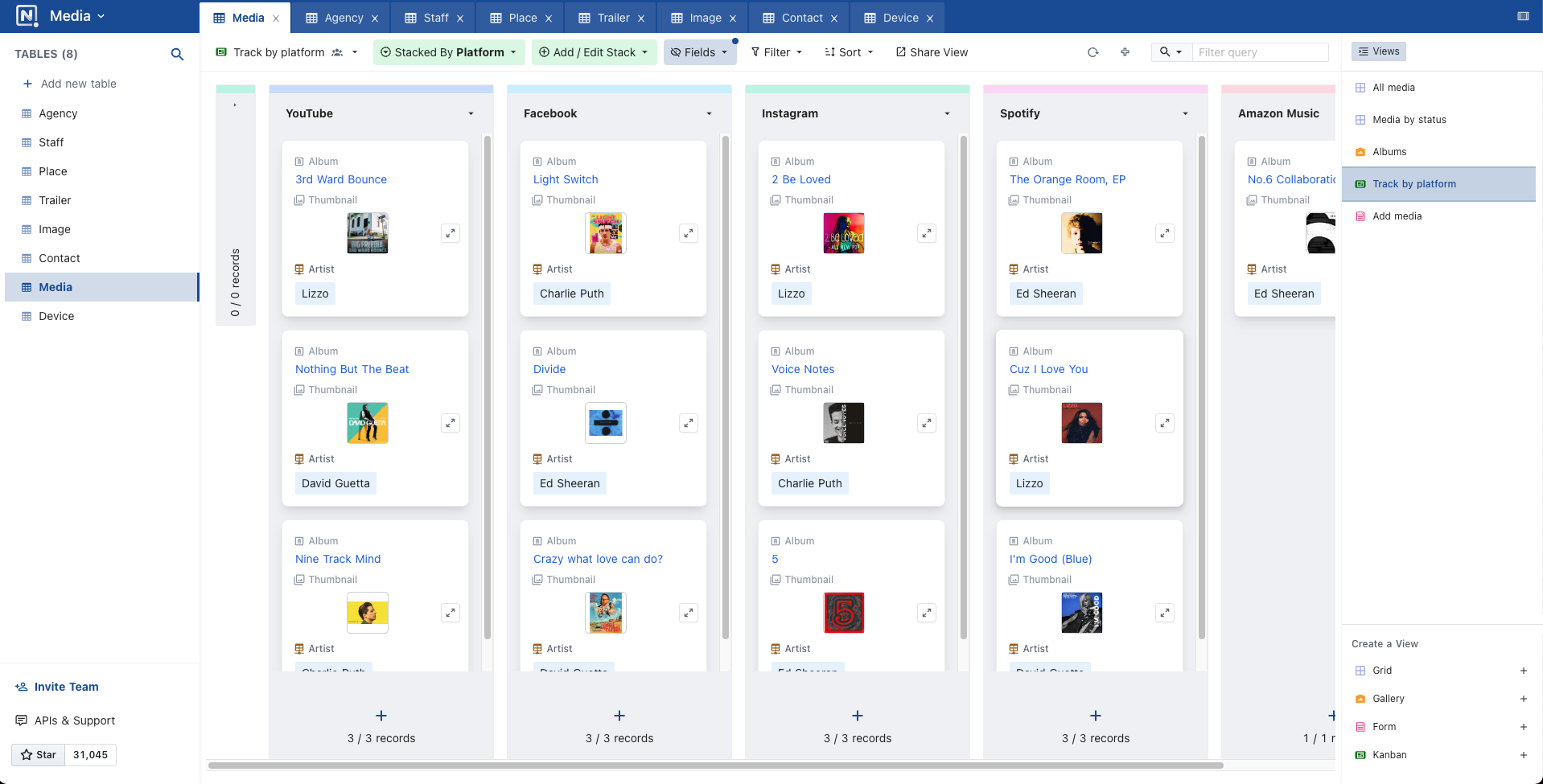
Task: Click the Filter query input field
Action: 1260,52
